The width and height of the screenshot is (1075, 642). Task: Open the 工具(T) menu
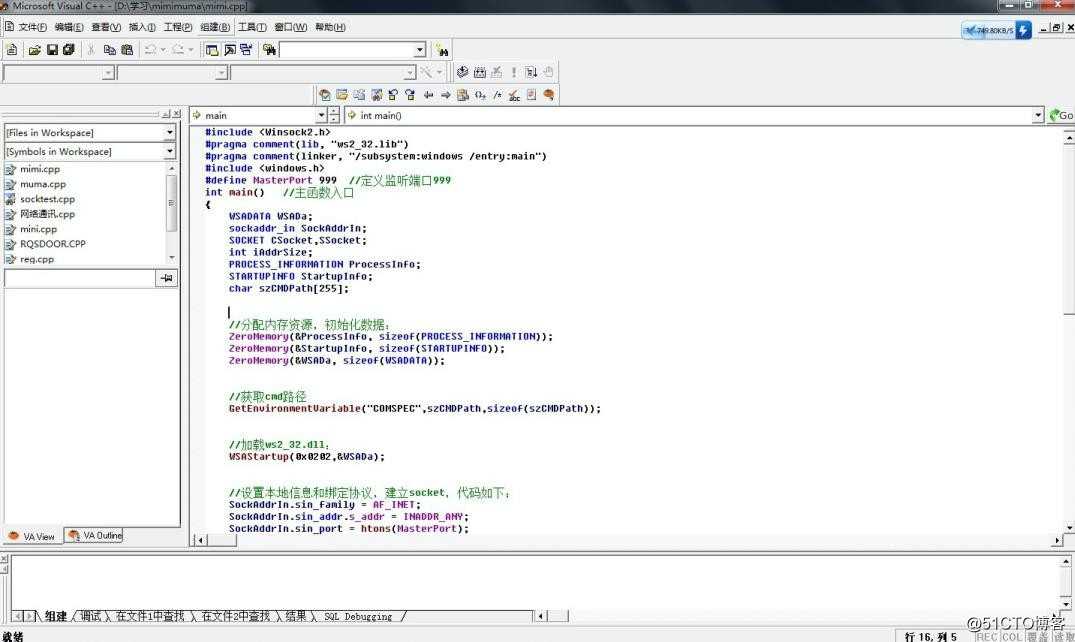(x=252, y=27)
